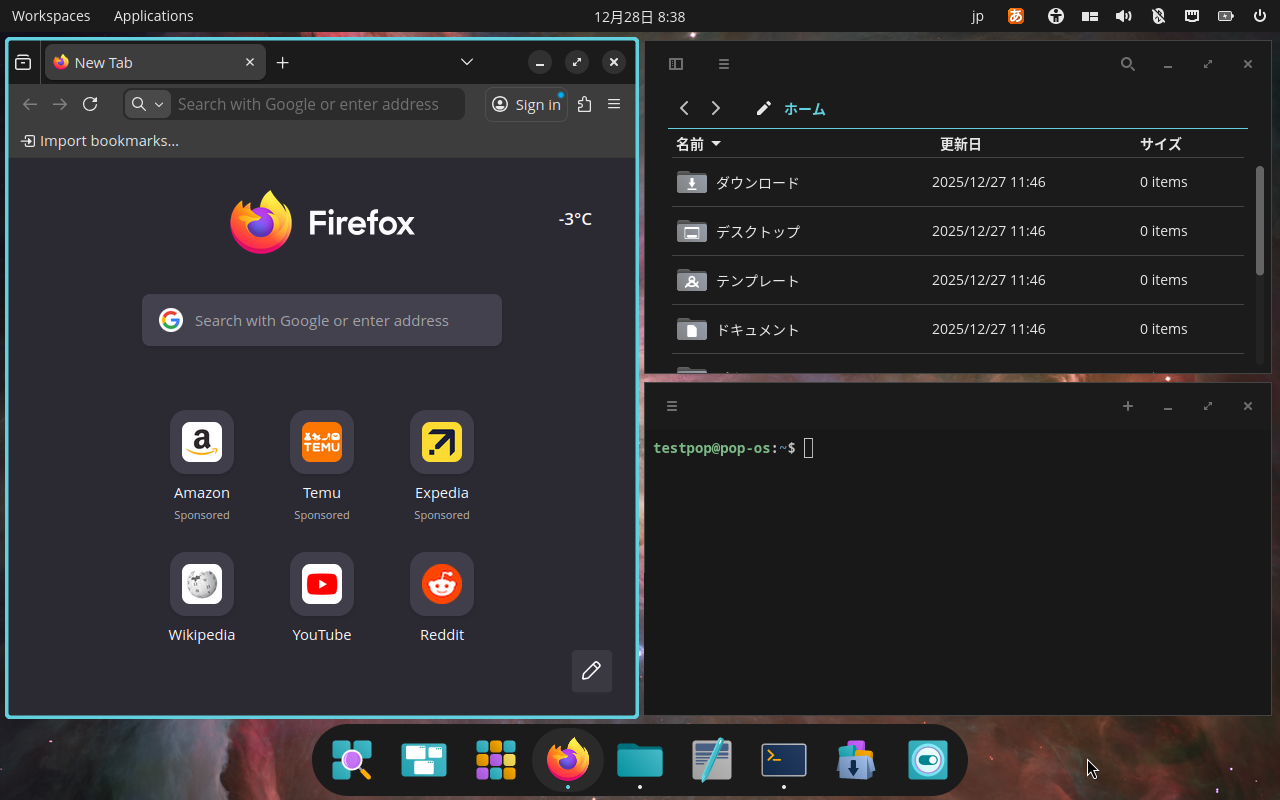Image resolution: width=1280 pixels, height=800 pixels.
Task: Expand the search engine dropdown in URL bar
Action: point(148,104)
